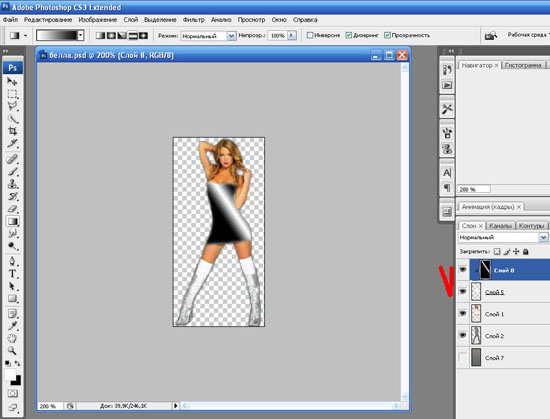The width and height of the screenshot is (550, 419).
Task: Click the Navigator zoom percentage field
Action: (474, 189)
